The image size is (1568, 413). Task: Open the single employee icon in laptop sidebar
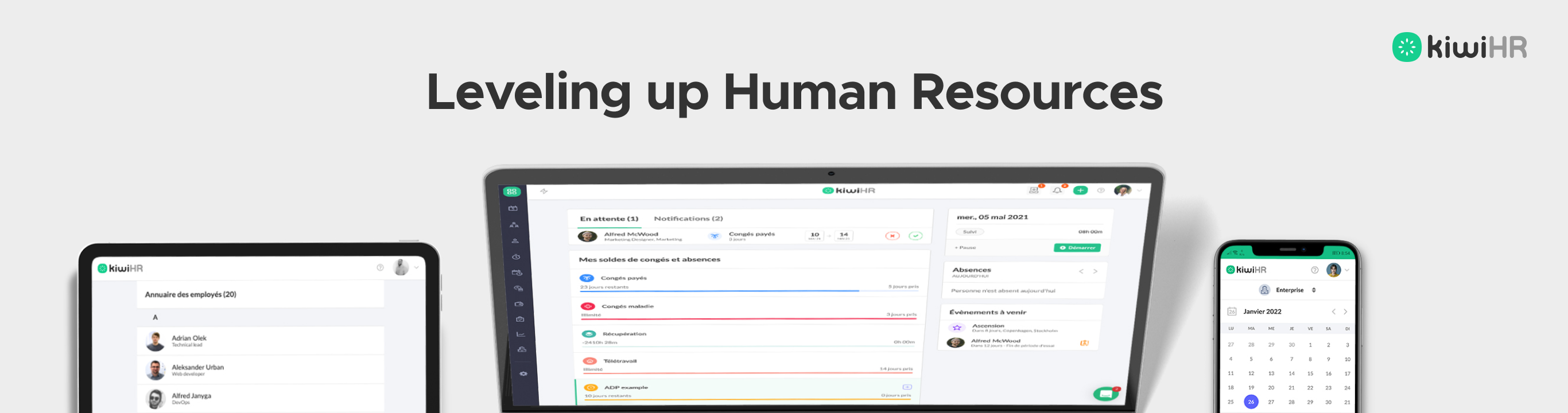(x=515, y=241)
